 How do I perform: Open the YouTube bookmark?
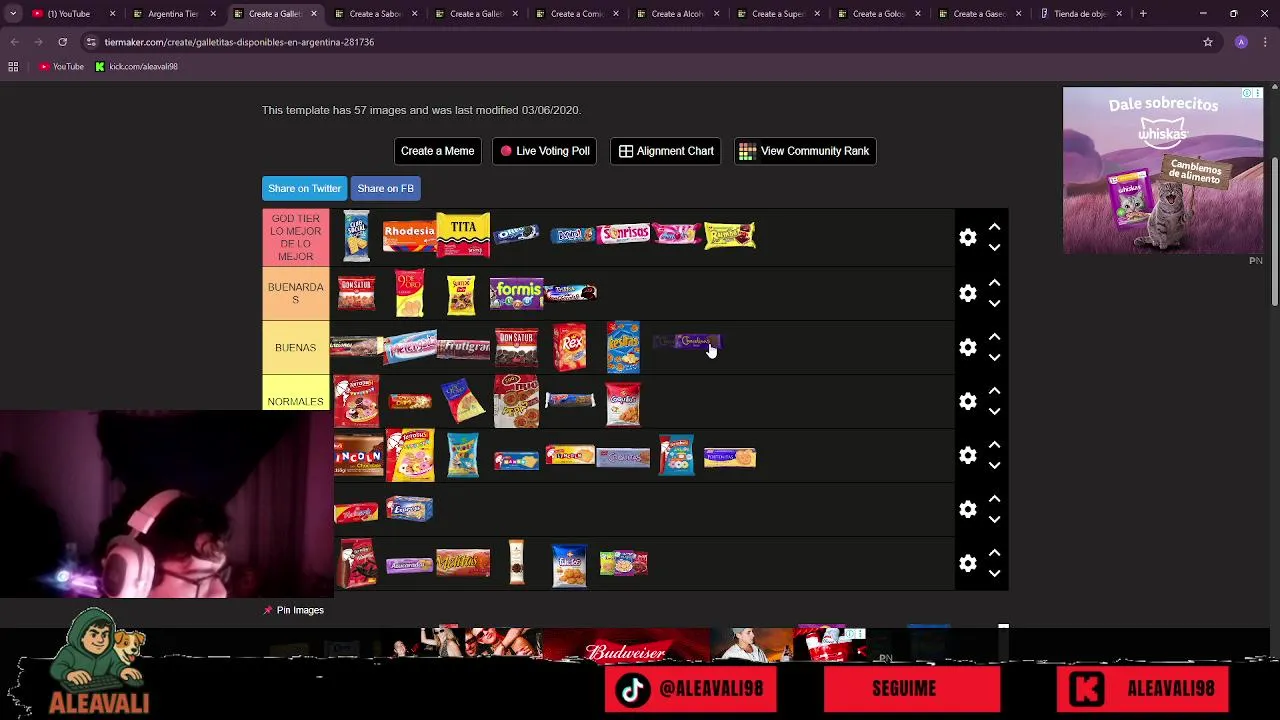(61, 67)
